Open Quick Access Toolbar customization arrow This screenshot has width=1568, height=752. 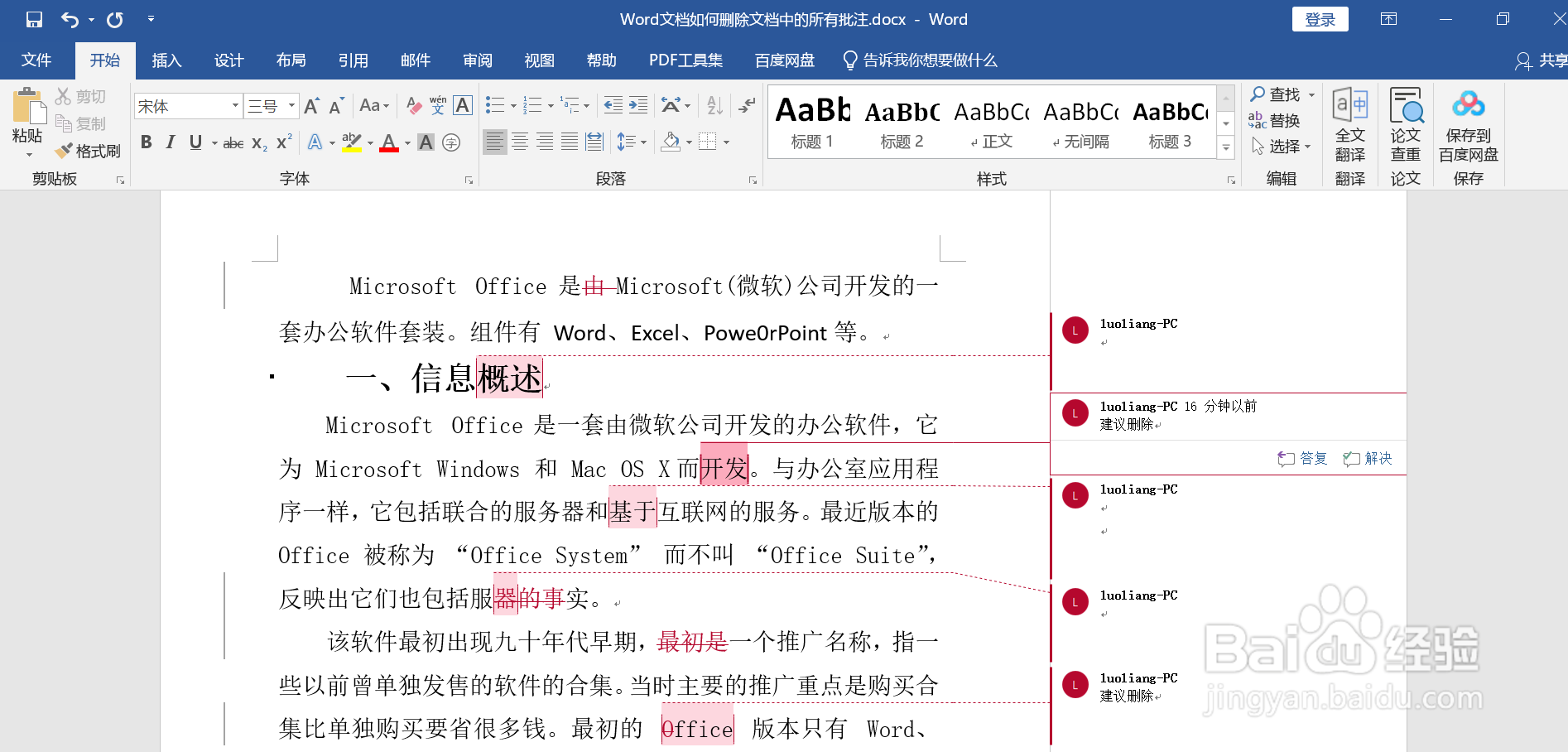pos(151,18)
